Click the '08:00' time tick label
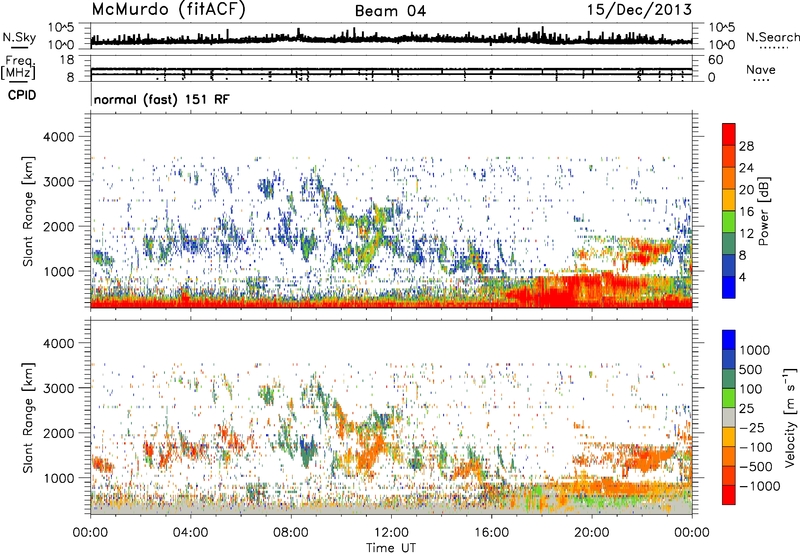The width and height of the screenshot is (800, 554). click(291, 533)
